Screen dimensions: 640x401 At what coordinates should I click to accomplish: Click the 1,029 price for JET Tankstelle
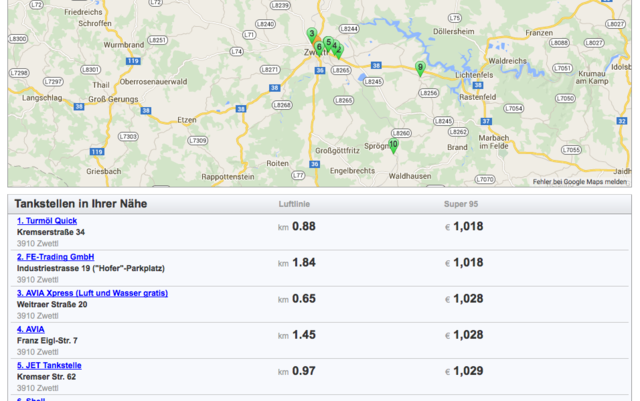[468, 371]
